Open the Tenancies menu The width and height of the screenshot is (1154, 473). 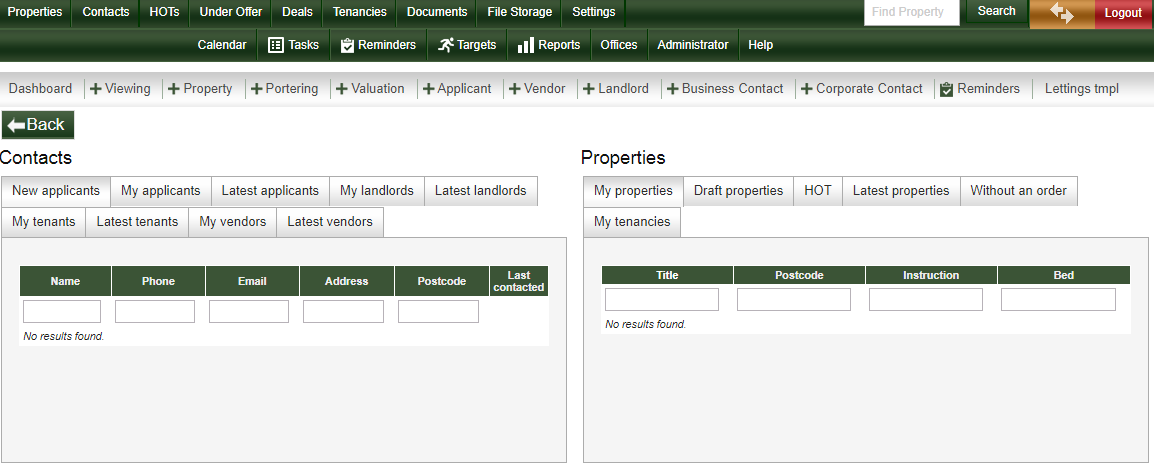(359, 13)
